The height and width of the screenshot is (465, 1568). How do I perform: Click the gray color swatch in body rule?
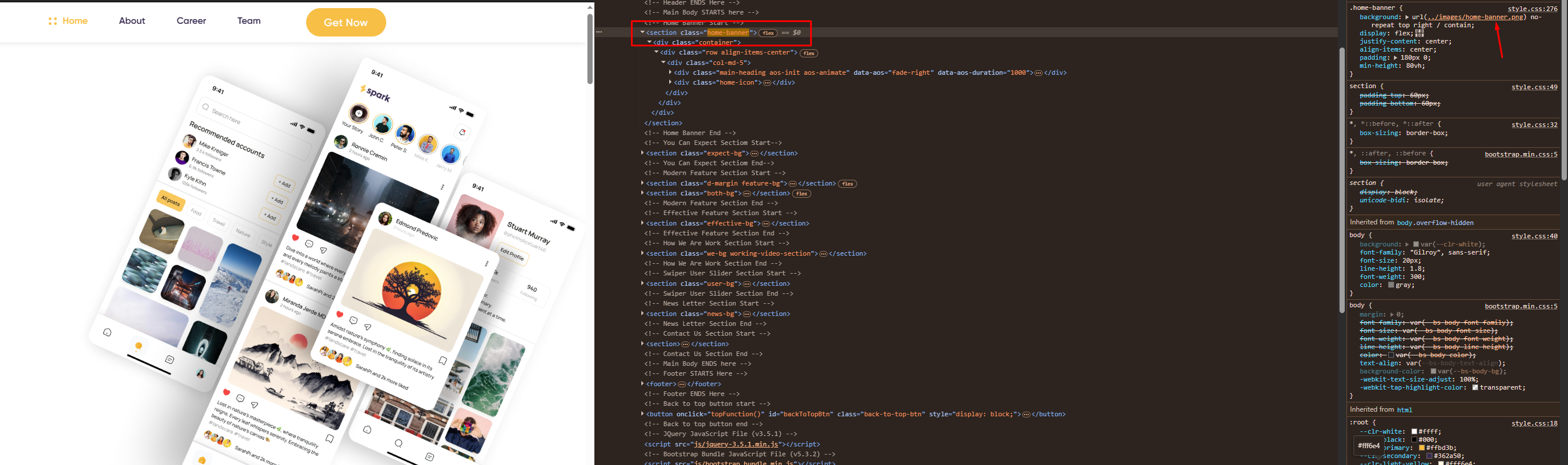click(1390, 285)
